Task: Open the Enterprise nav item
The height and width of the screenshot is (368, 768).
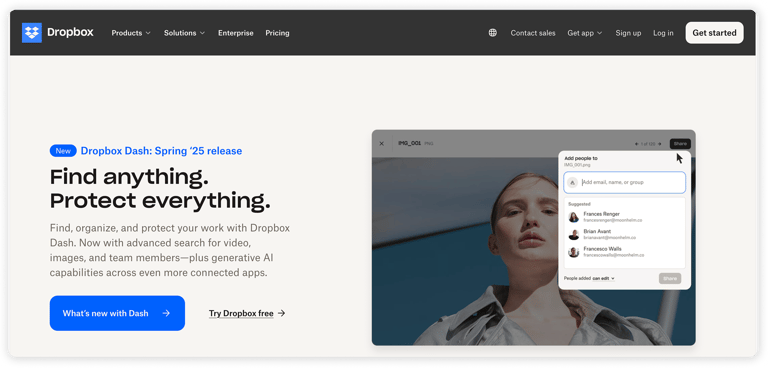Action: point(236,33)
